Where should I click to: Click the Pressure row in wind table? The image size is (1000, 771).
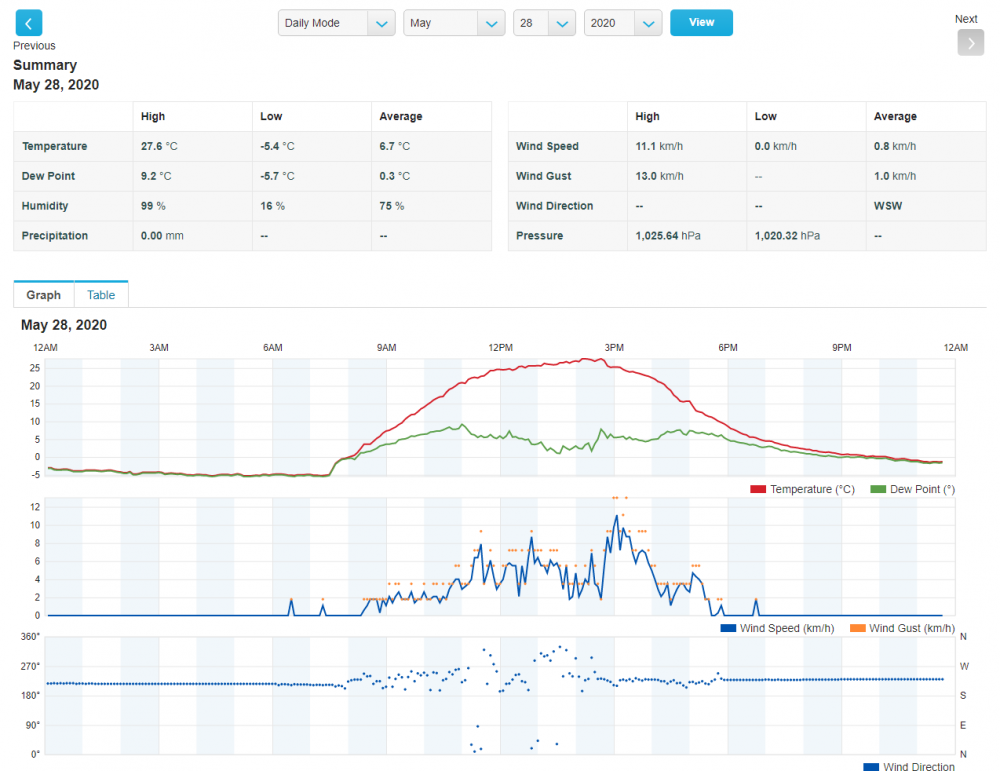pyautogui.click(x=539, y=236)
